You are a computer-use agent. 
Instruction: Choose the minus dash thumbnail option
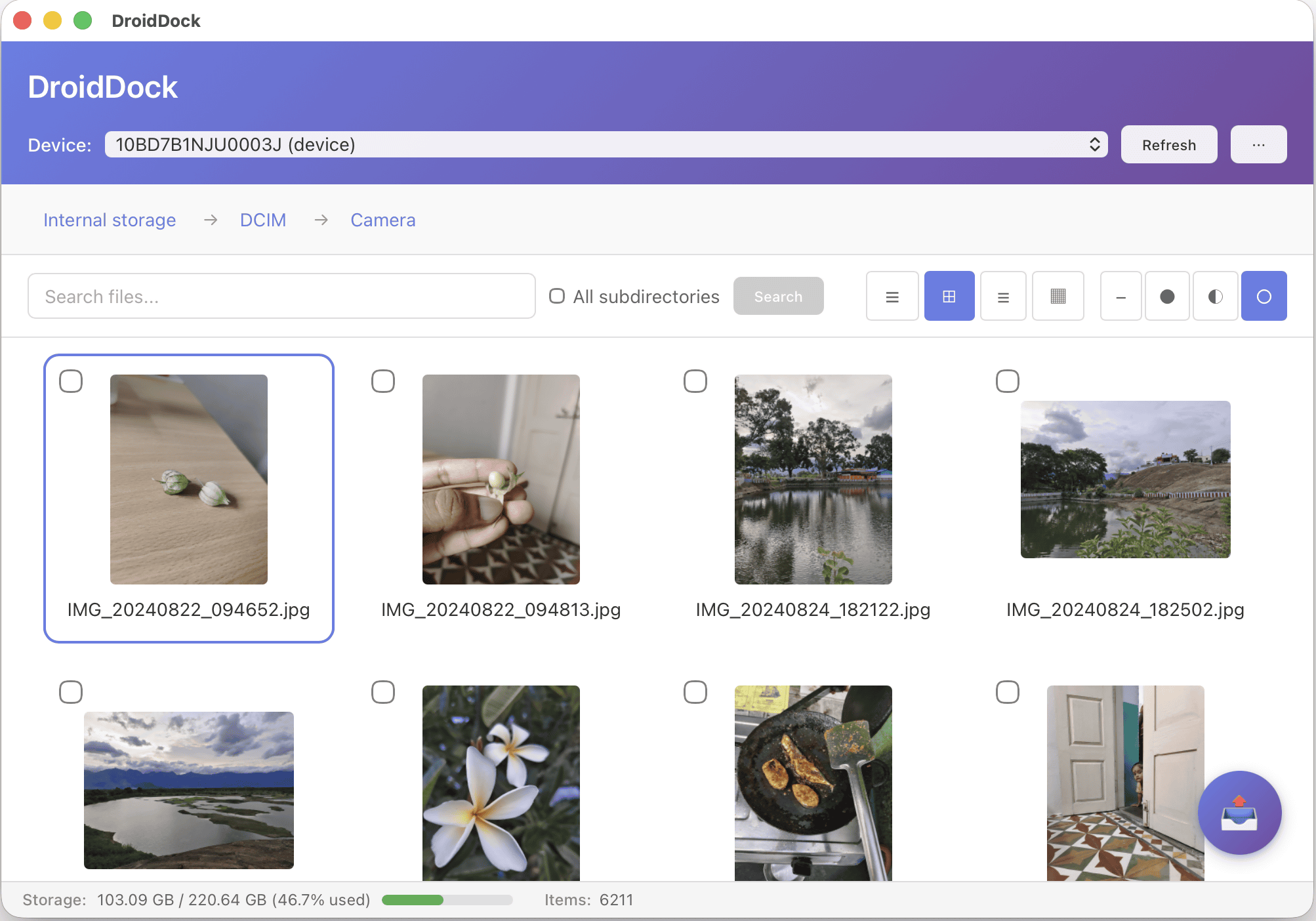(x=1121, y=297)
